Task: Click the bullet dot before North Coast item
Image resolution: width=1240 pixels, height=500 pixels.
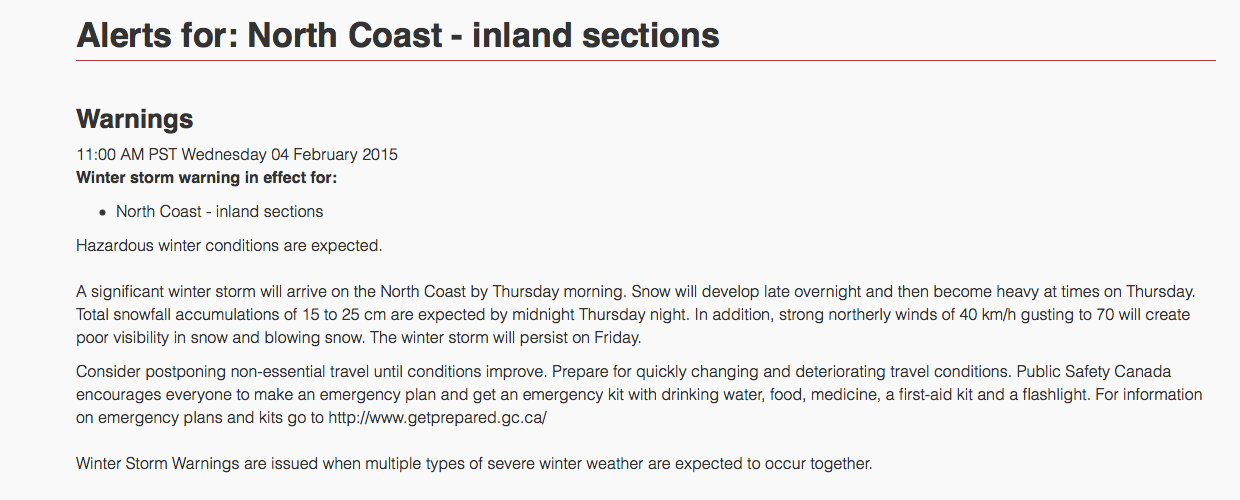Action: pos(102,212)
